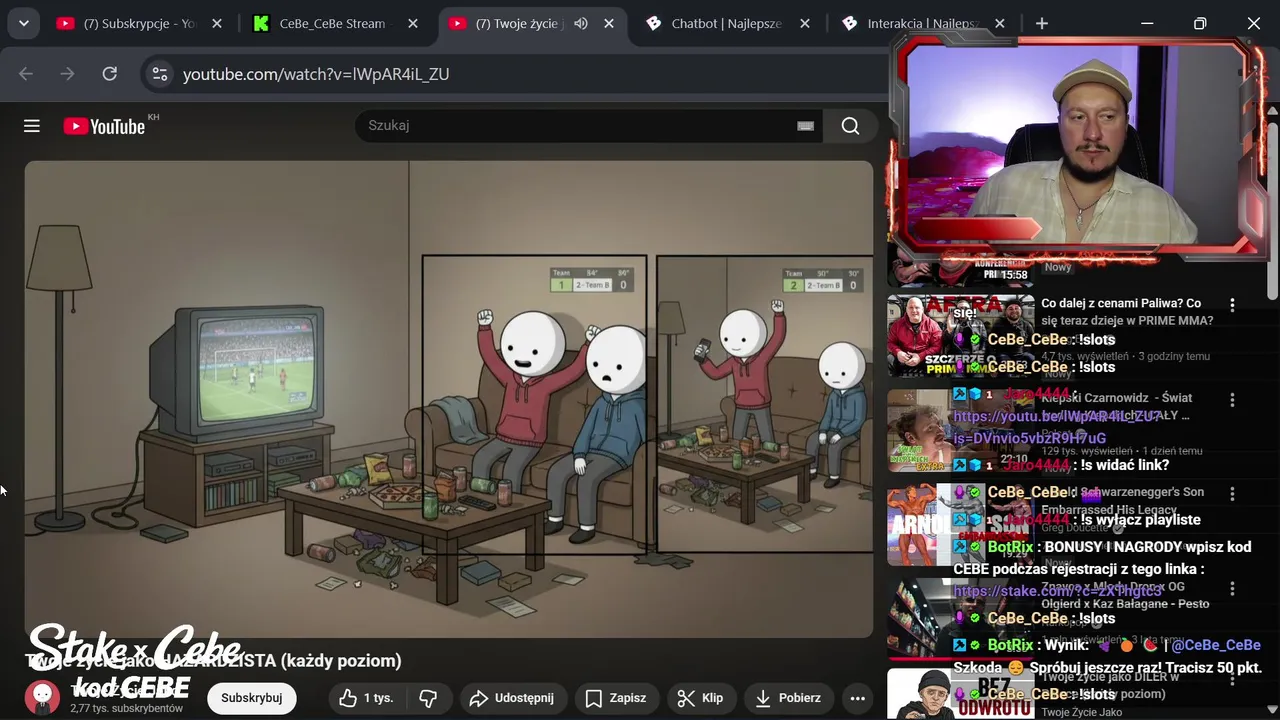Click the video player frame
Image resolution: width=1280 pixels, height=720 pixels.
coord(449,399)
